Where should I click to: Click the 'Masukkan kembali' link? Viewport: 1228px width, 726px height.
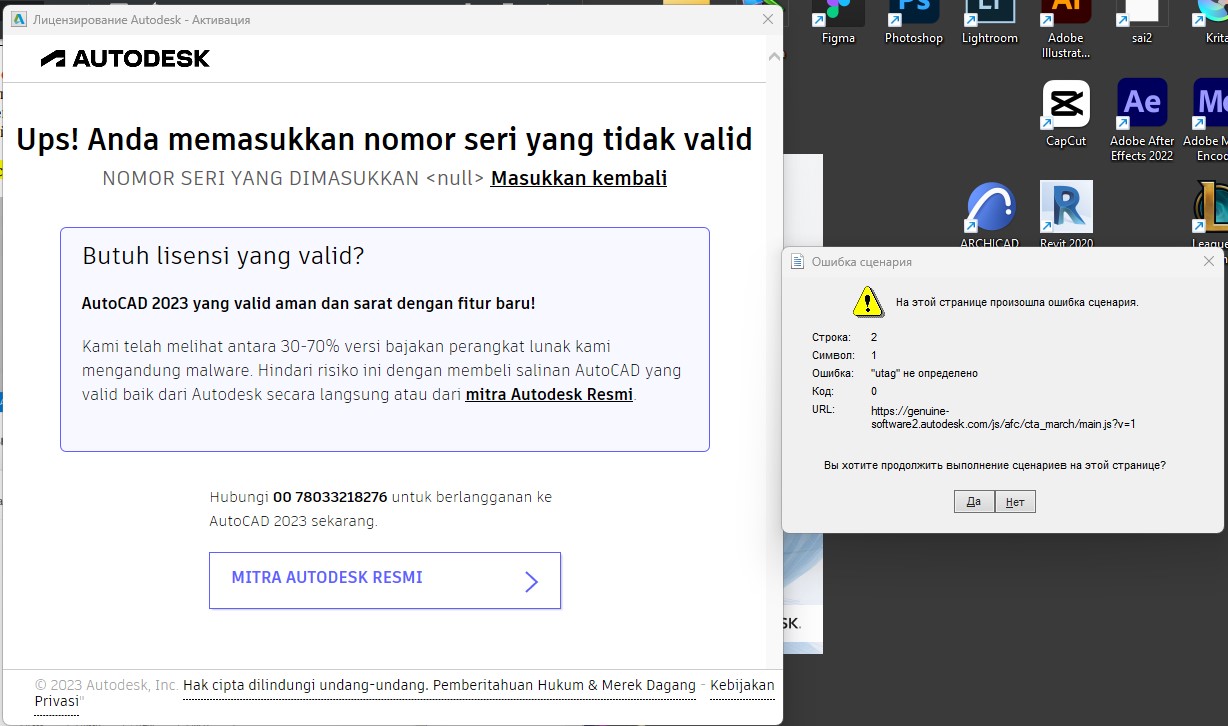tap(578, 178)
